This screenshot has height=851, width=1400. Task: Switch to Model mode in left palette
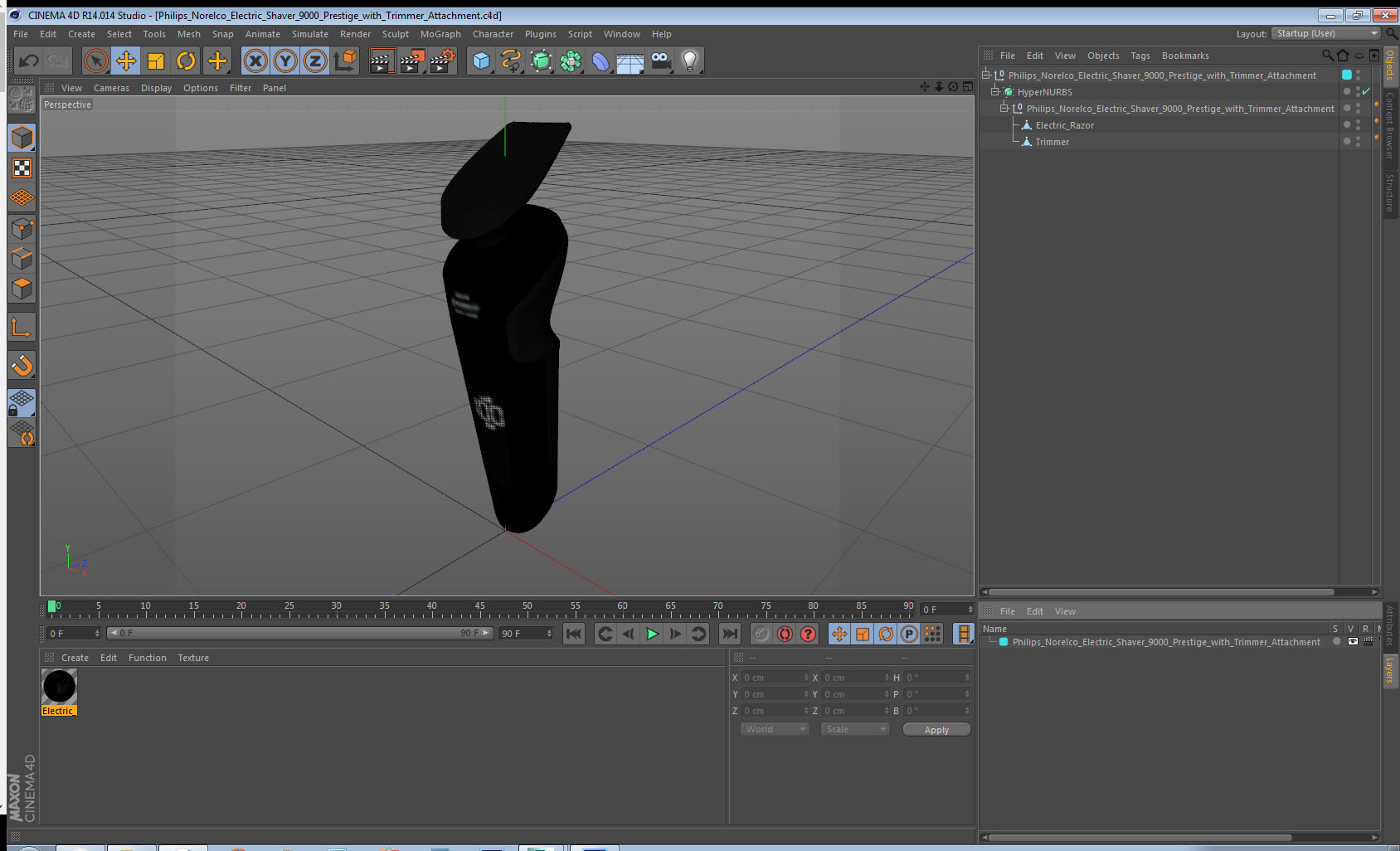point(22,138)
